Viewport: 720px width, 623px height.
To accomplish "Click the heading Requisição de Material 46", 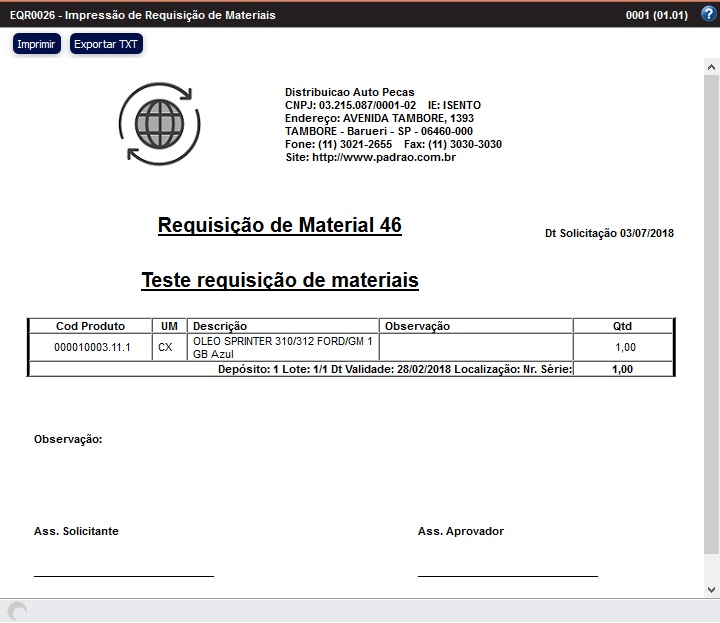I will click(280, 225).
